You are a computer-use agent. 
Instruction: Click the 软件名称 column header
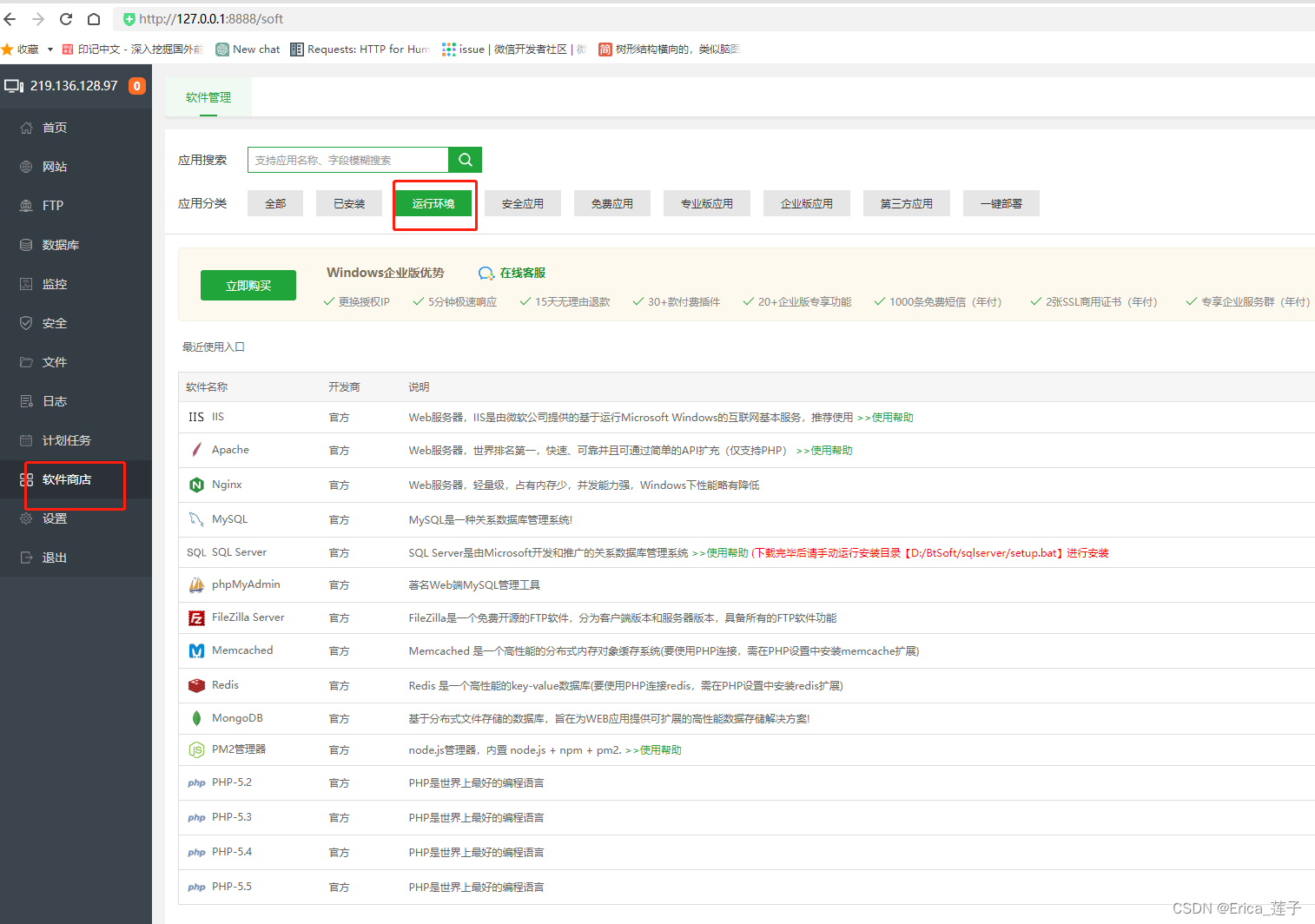point(207,387)
